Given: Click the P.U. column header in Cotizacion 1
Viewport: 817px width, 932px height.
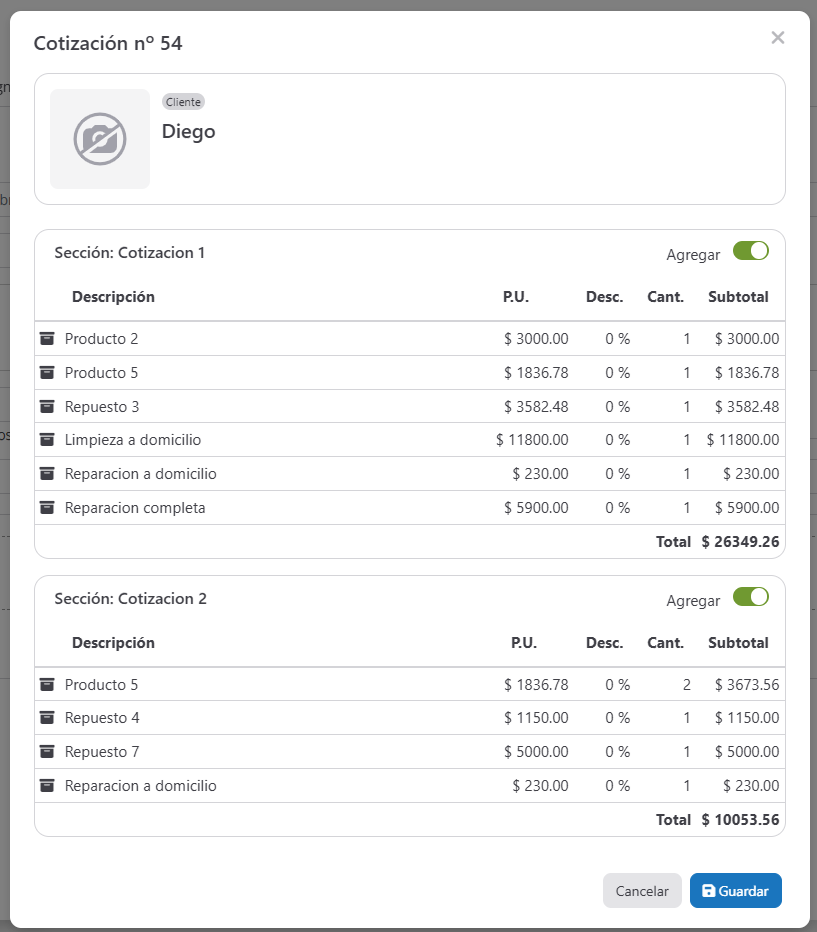Looking at the screenshot, I should (515, 297).
